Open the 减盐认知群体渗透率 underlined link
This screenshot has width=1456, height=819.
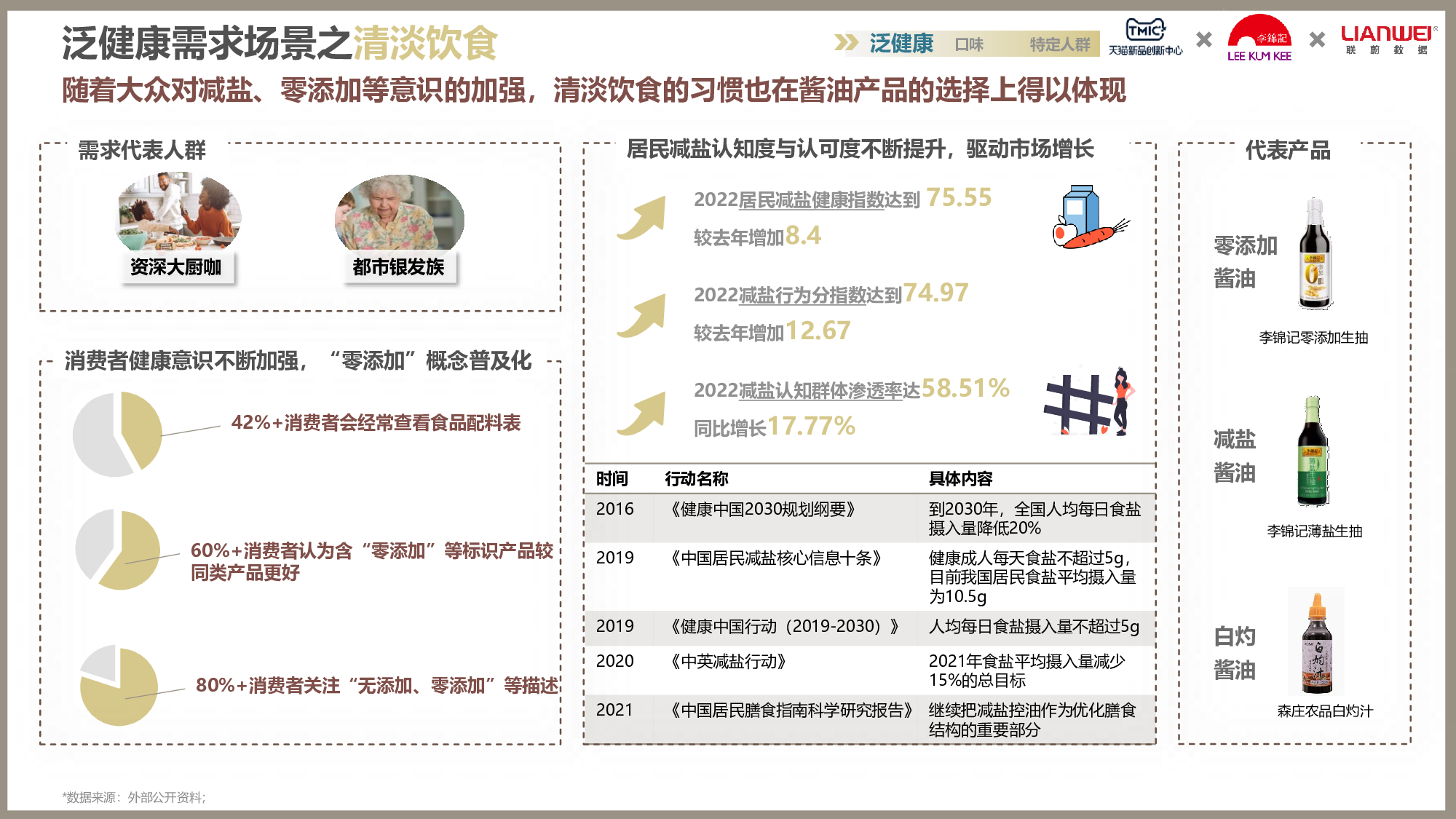[820, 391]
